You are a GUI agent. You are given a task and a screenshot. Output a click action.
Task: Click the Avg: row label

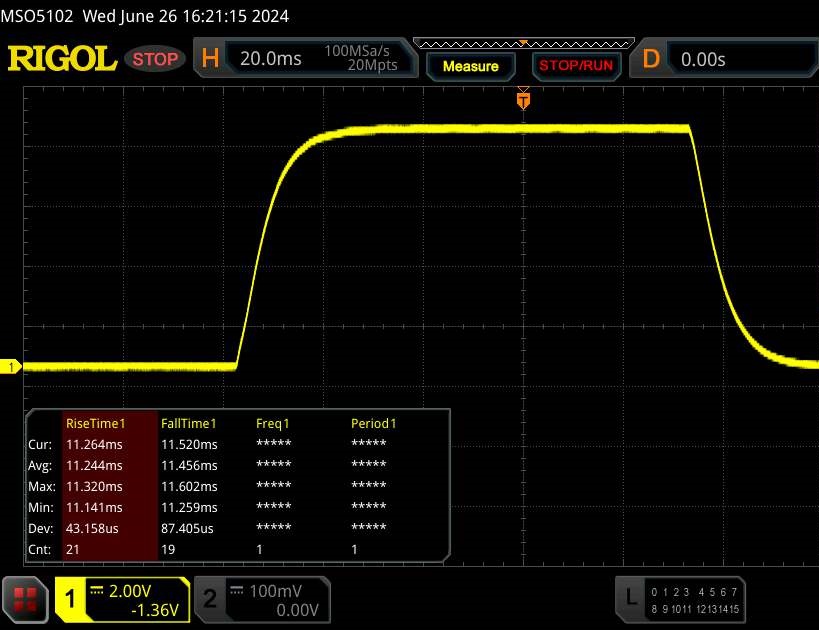click(x=40, y=465)
